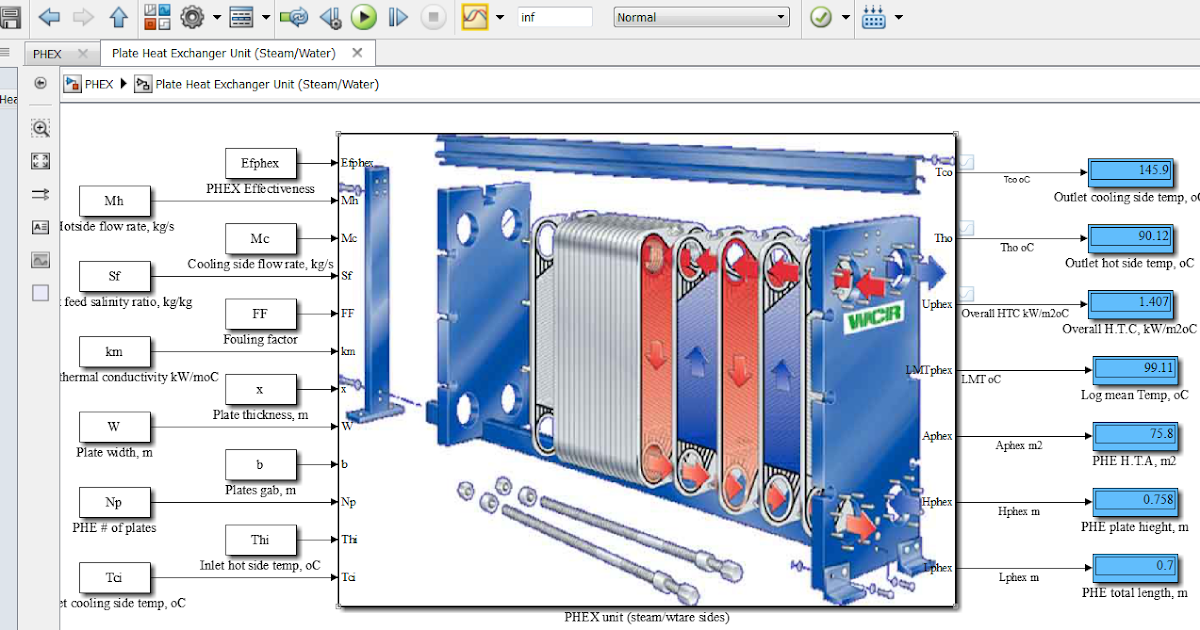Screen dimensions: 1200x630
Task: Open PHEX via the breadcrumb link
Action: pyautogui.click(x=98, y=85)
